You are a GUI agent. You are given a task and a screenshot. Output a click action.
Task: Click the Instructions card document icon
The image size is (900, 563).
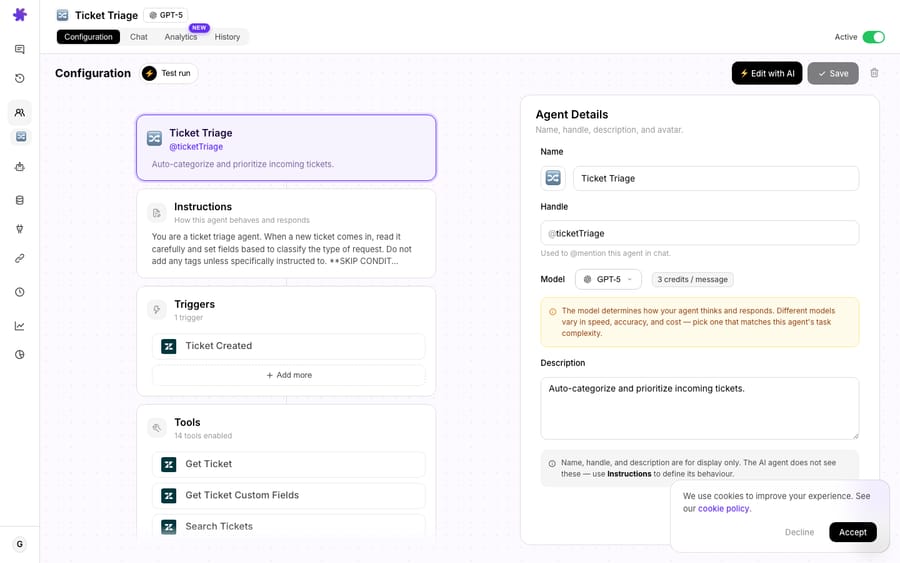pos(157,213)
